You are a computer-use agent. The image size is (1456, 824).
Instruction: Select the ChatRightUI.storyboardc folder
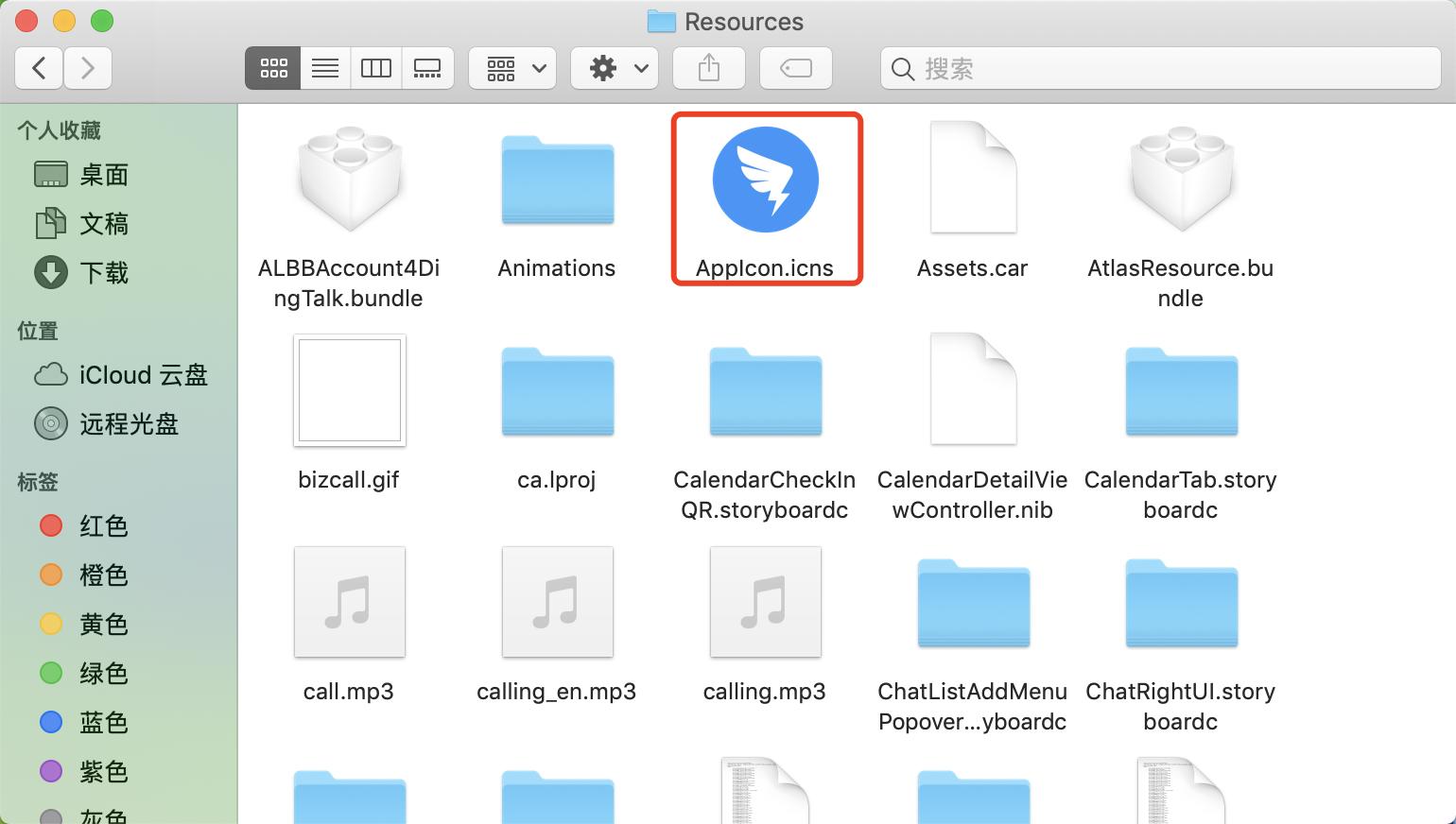[x=1182, y=603]
